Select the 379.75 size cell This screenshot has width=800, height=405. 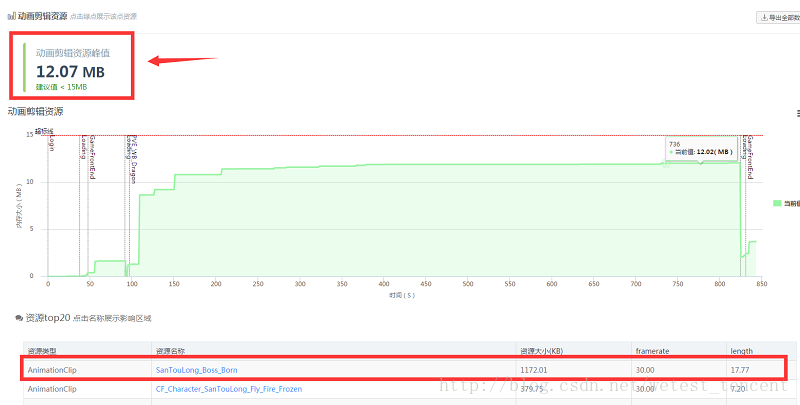click(x=531, y=389)
